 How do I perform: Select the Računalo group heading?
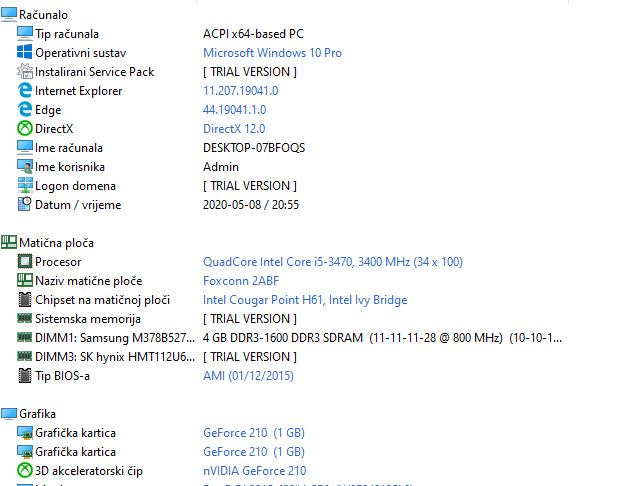point(43,15)
